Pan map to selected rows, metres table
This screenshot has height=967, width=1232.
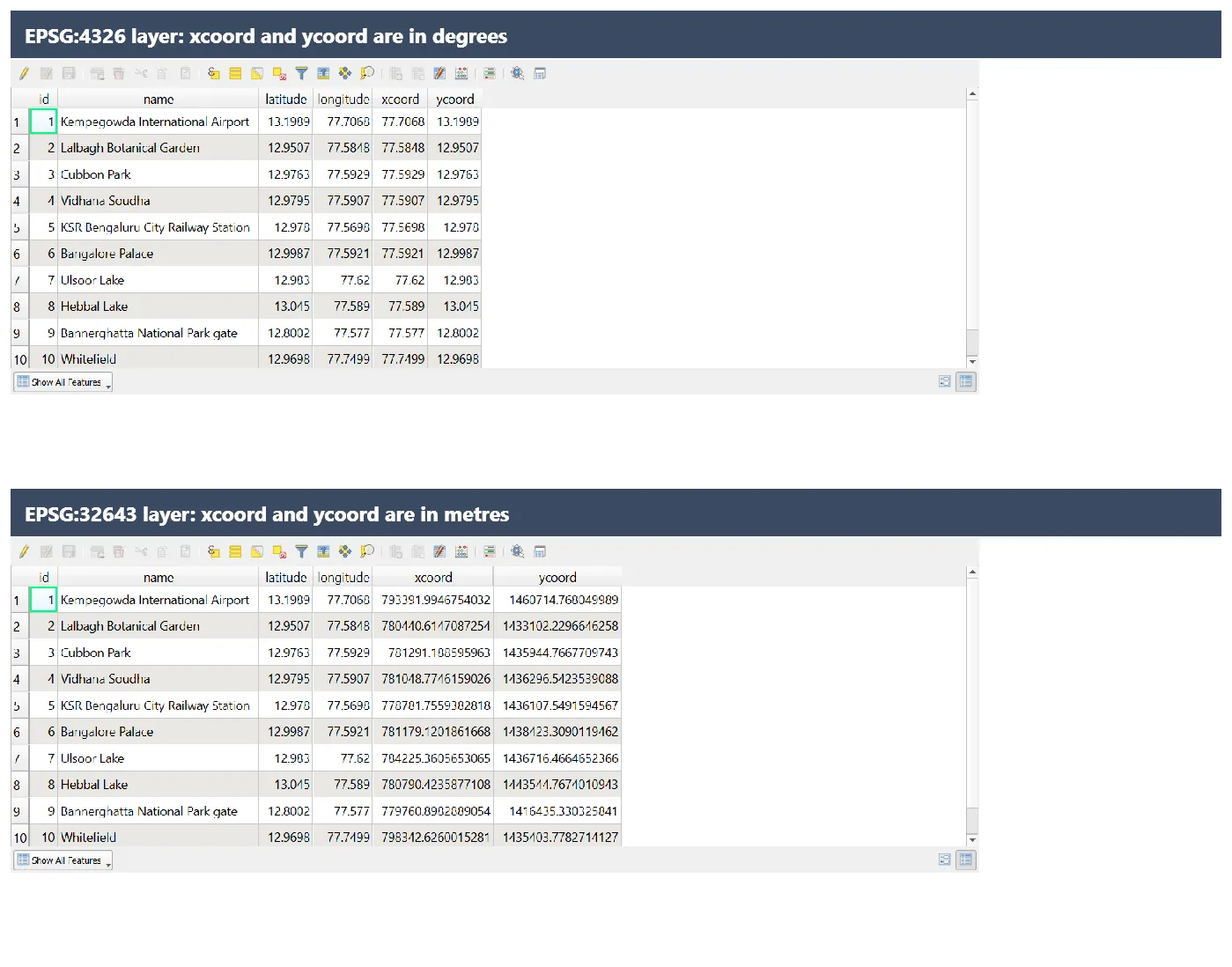(345, 551)
